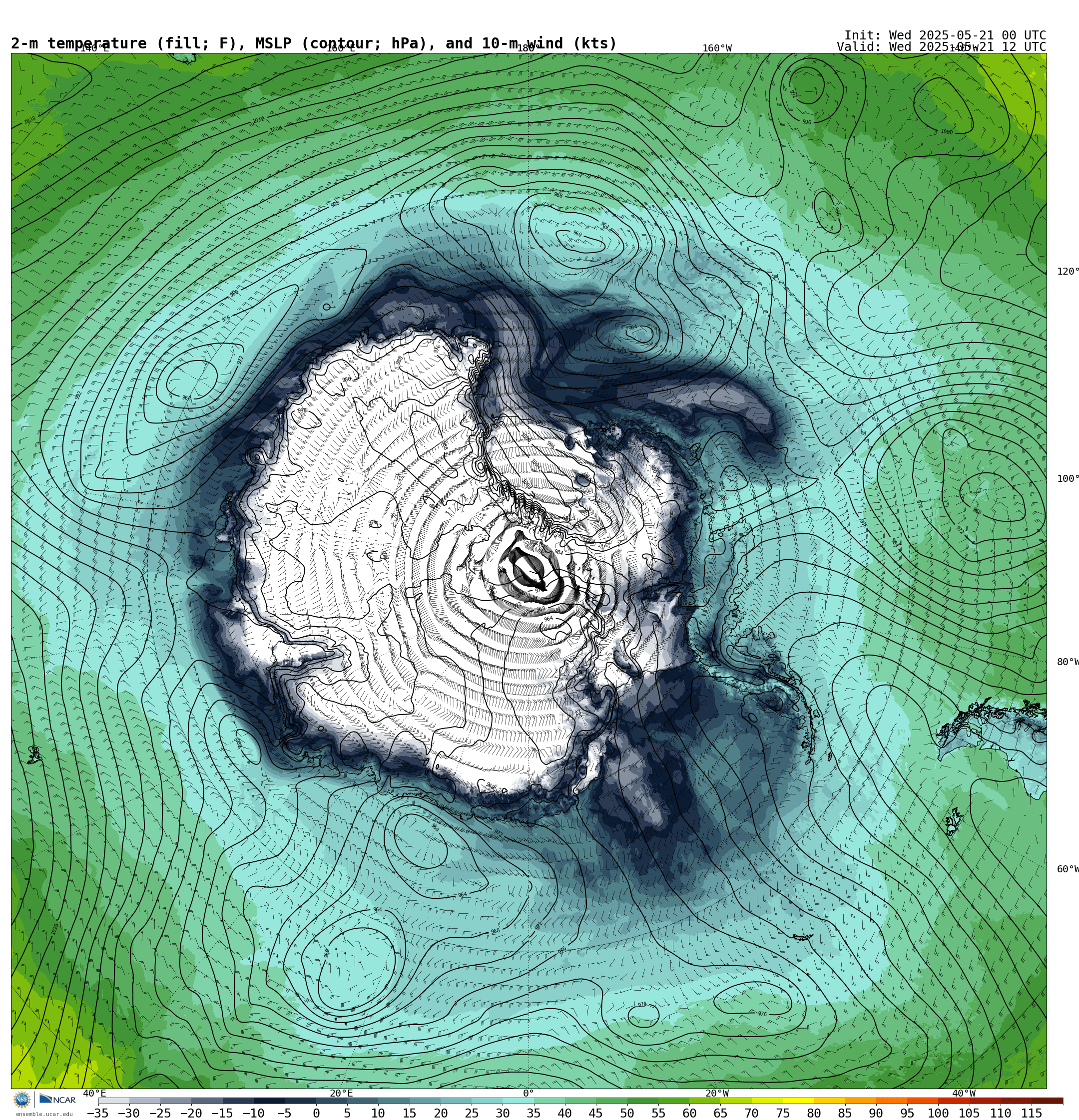Click the 60°W longitude label
Image resolution: width=1079 pixels, height=1120 pixels.
(x=1068, y=869)
